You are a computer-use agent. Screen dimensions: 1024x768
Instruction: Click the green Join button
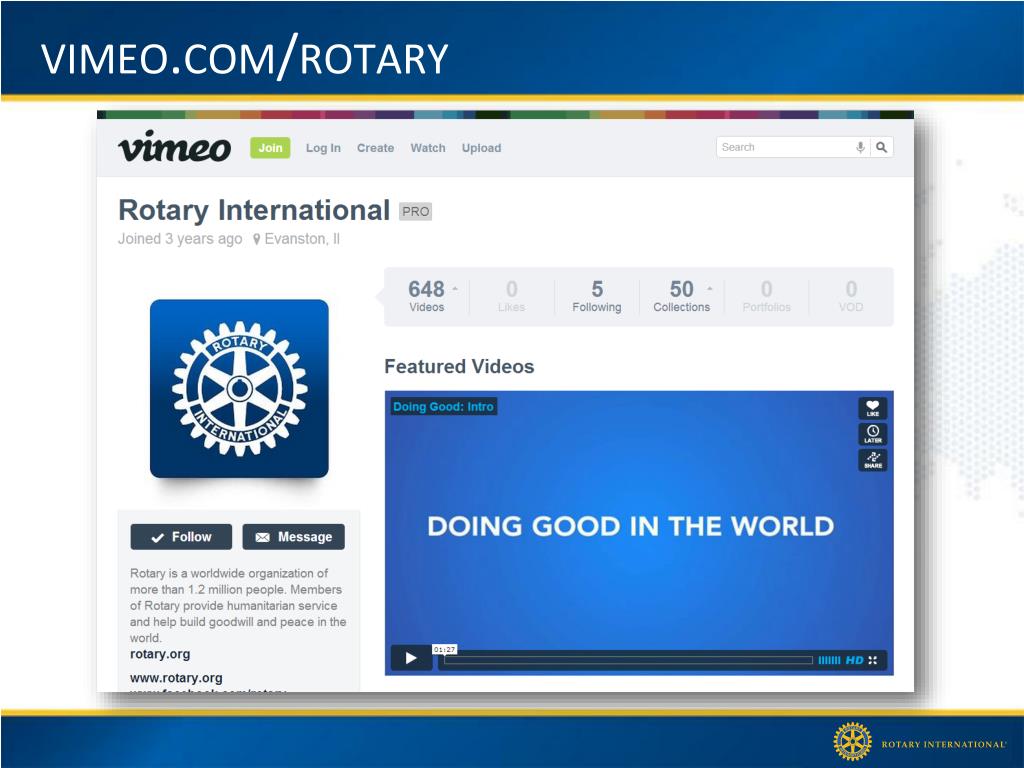270,148
